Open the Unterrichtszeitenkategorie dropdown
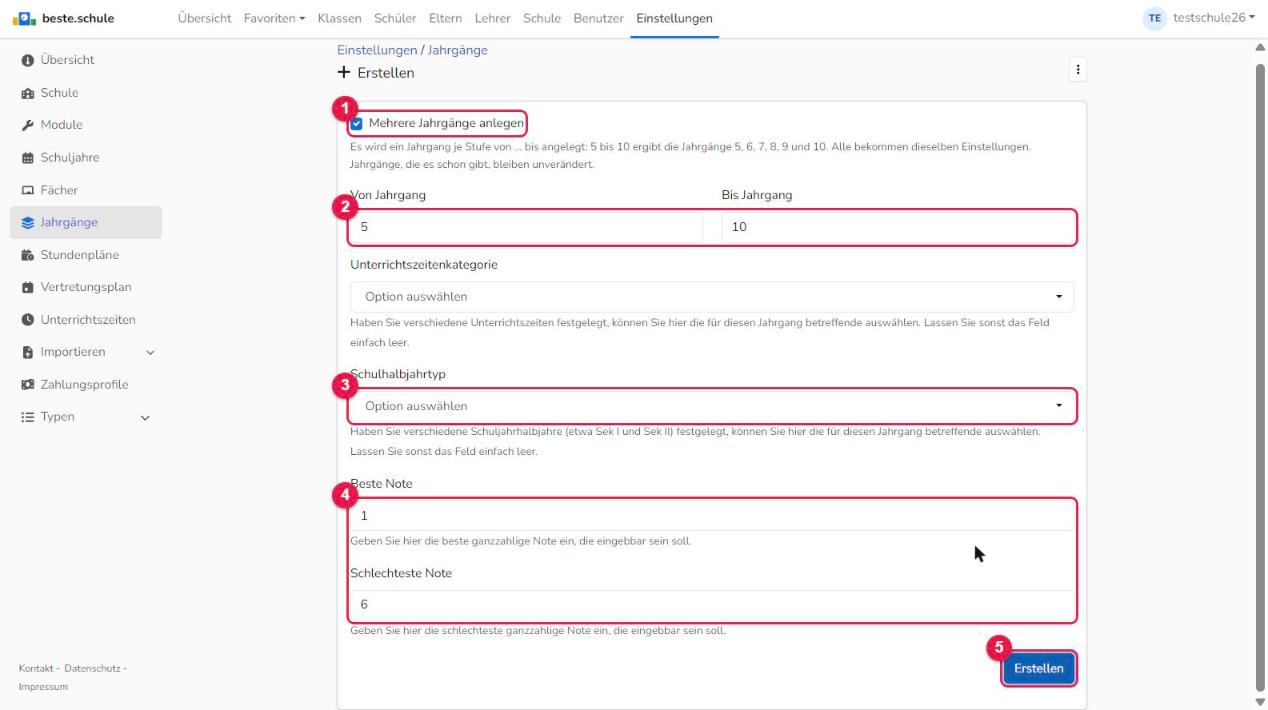The height and width of the screenshot is (710, 1268). 712,297
